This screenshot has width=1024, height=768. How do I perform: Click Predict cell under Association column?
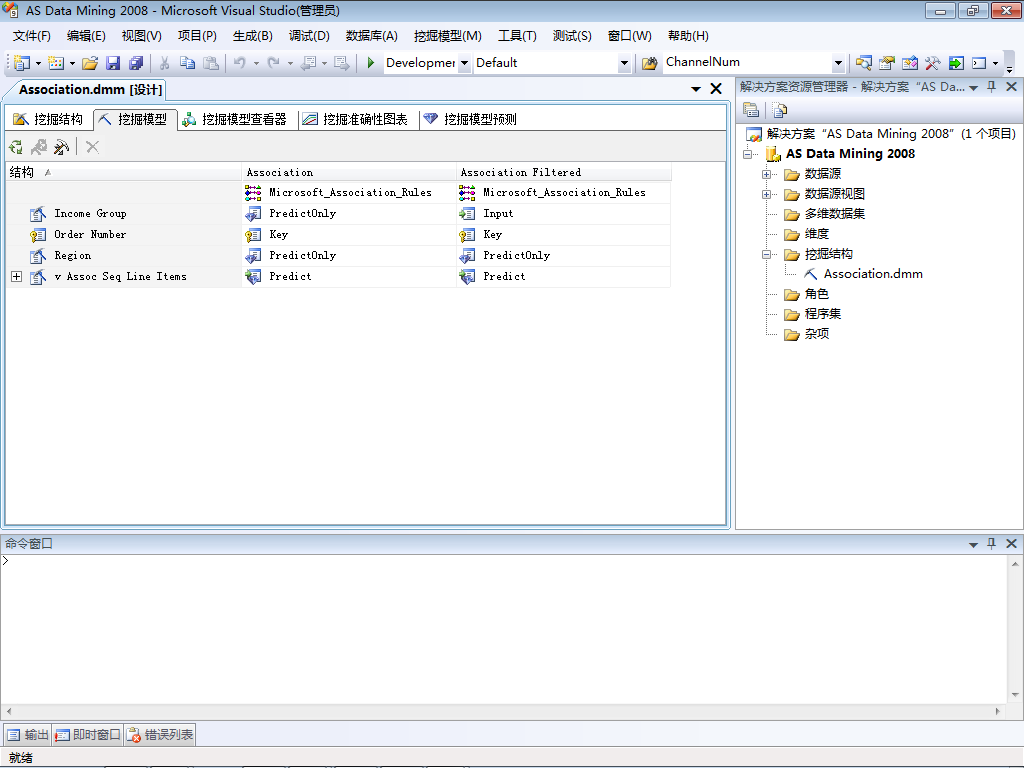[349, 277]
